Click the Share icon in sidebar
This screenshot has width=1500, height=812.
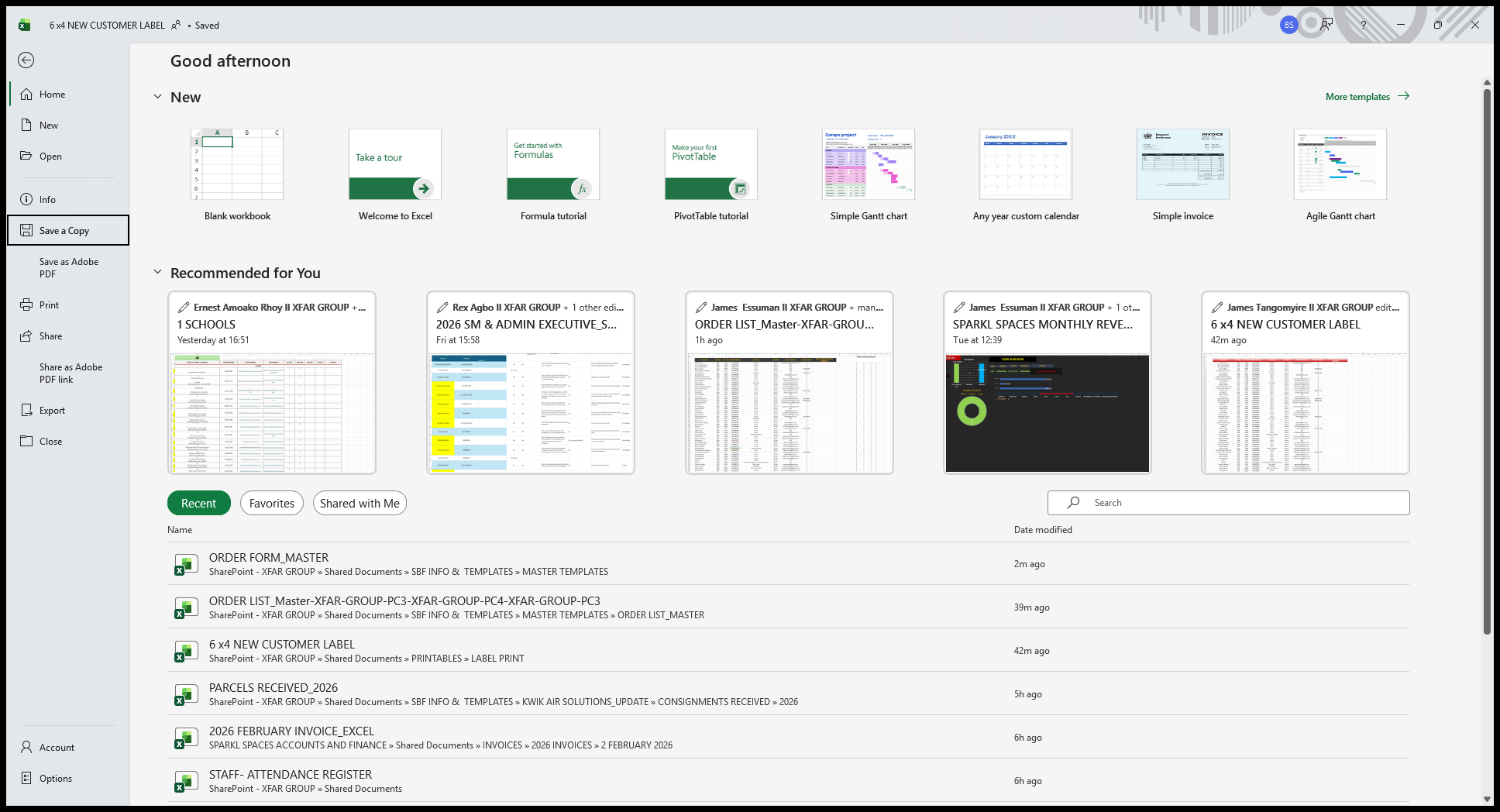pyautogui.click(x=26, y=336)
